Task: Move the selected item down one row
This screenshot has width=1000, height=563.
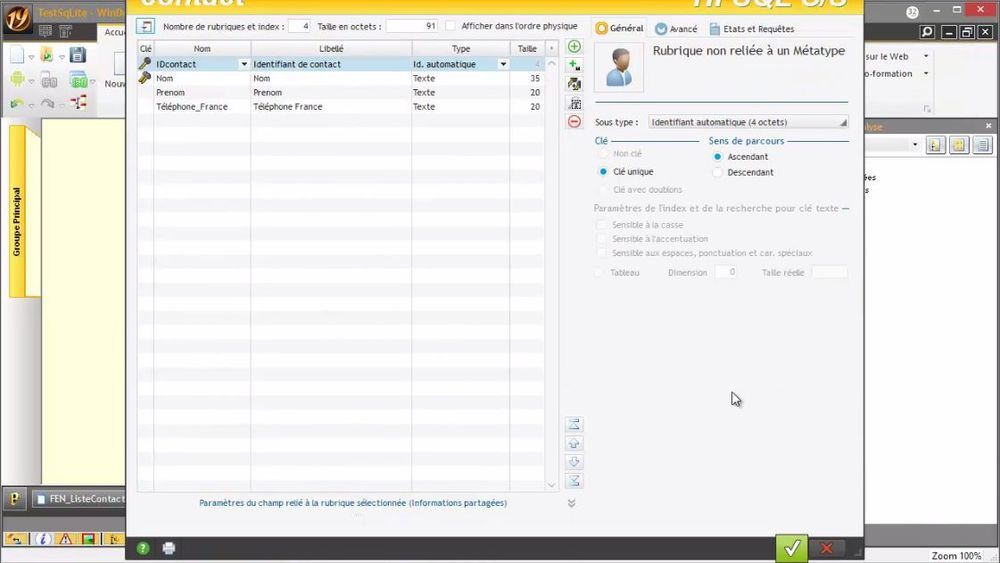Action: coord(573,462)
